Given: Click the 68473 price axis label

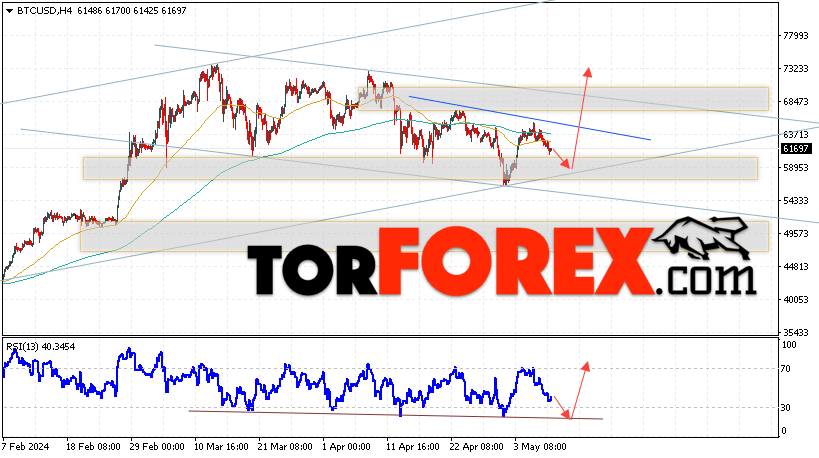Looking at the screenshot, I should tap(795, 101).
